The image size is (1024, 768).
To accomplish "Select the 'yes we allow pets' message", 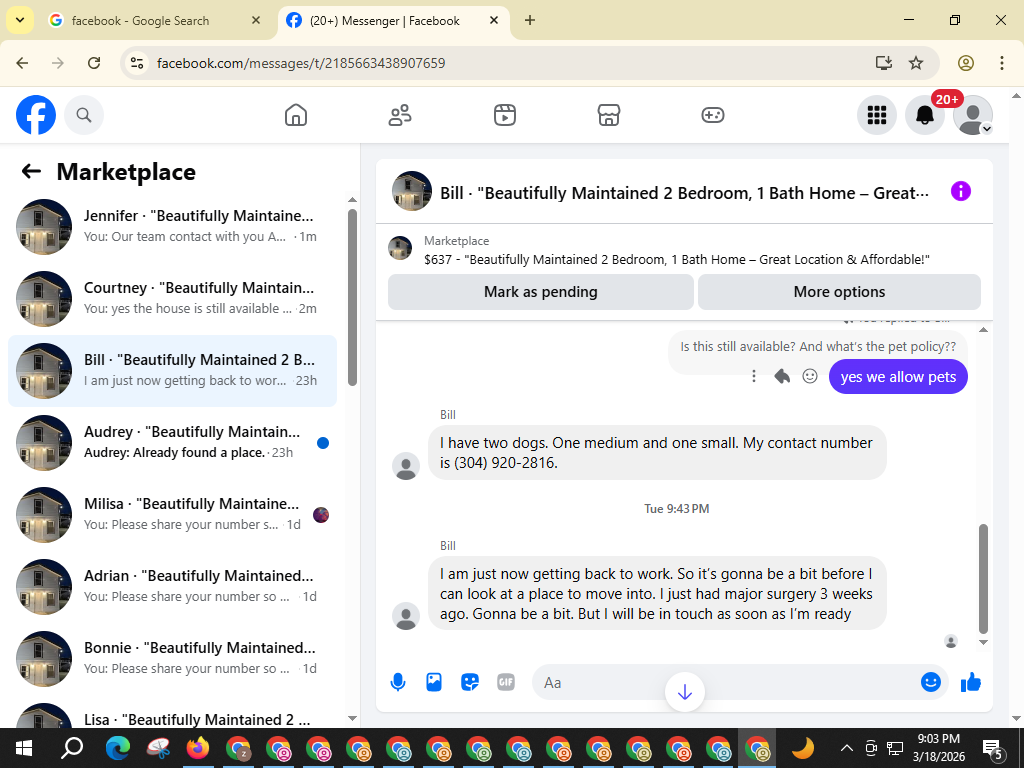I will pos(898,377).
